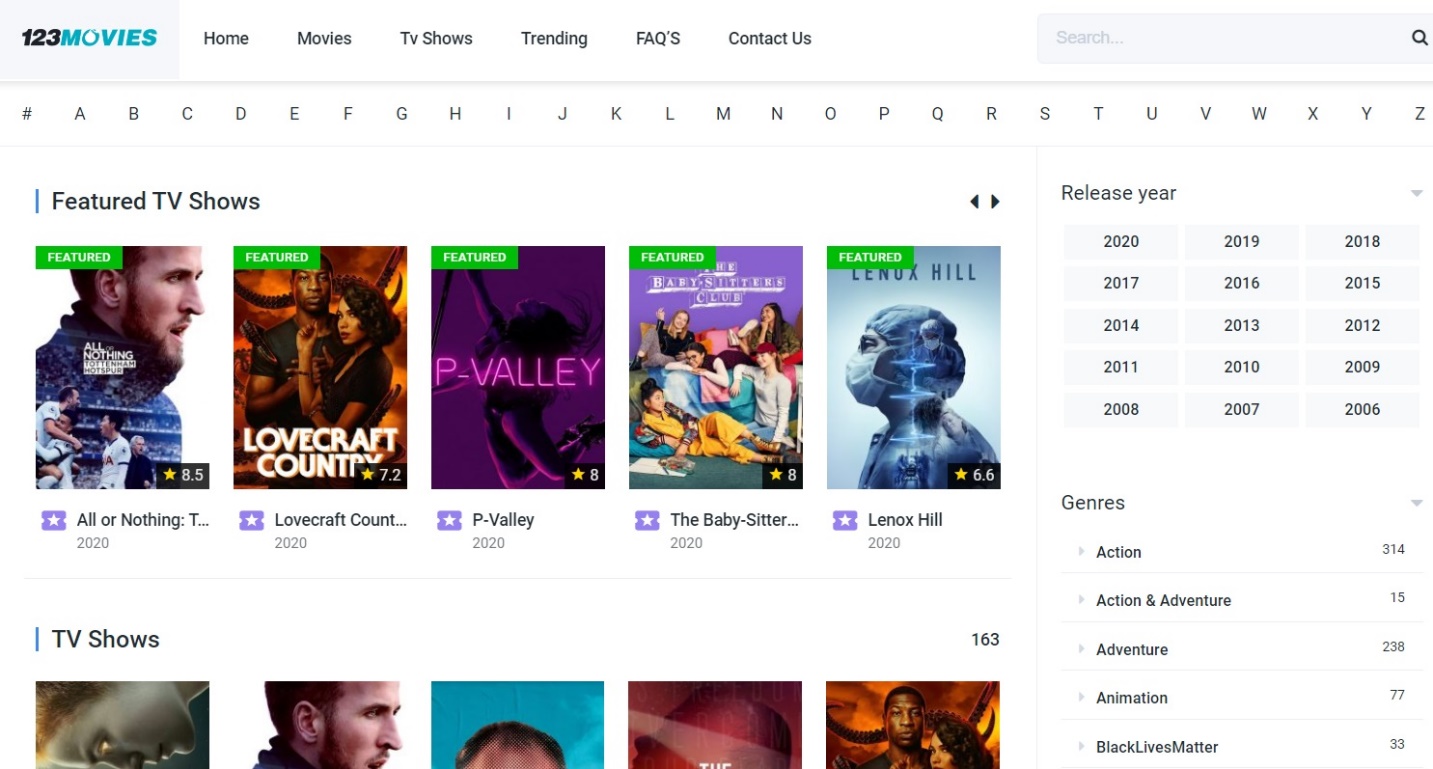
Task: Open the All or Nothing title link
Action: pyautogui.click(x=143, y=520)
